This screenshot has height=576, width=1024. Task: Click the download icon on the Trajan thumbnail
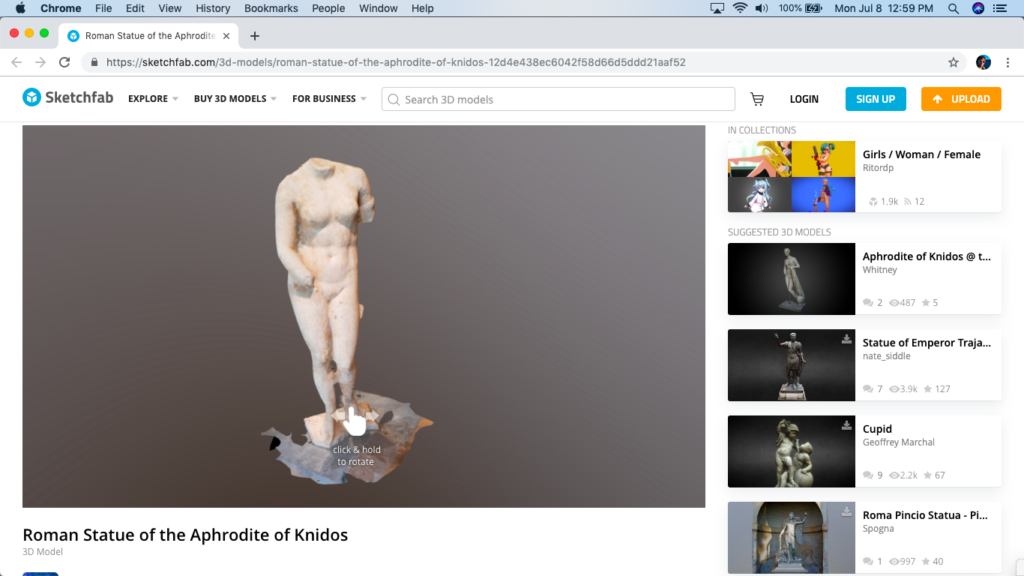[x=846, y=339]
